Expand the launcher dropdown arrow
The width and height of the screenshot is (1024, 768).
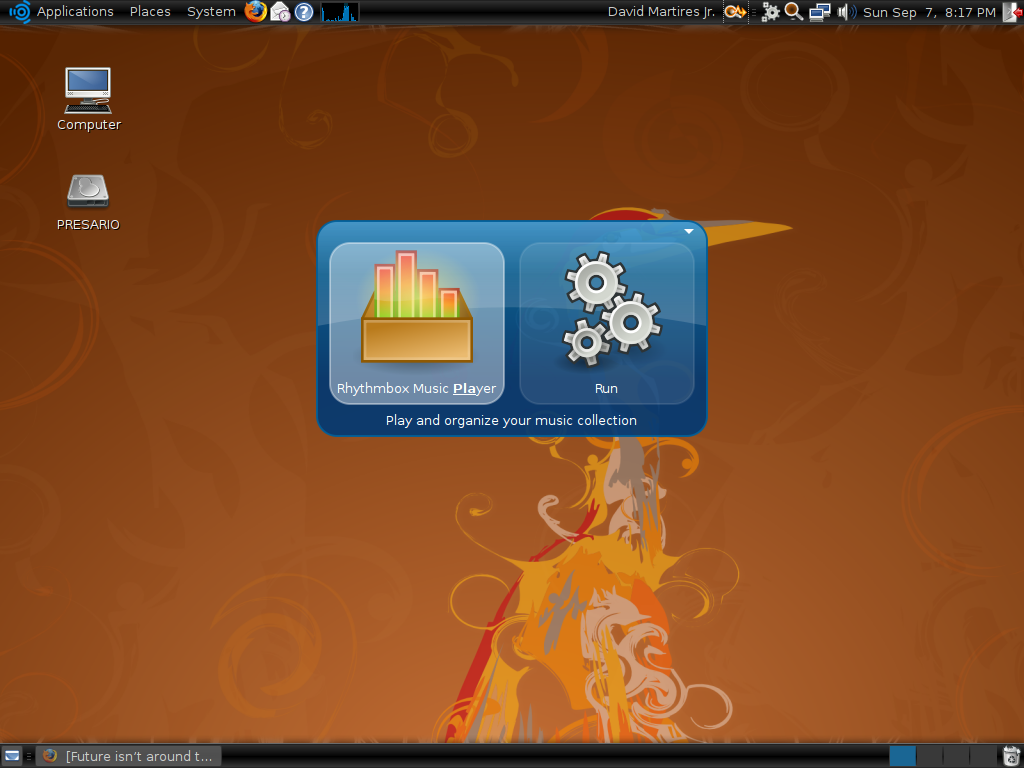click(x=688, y=230)
